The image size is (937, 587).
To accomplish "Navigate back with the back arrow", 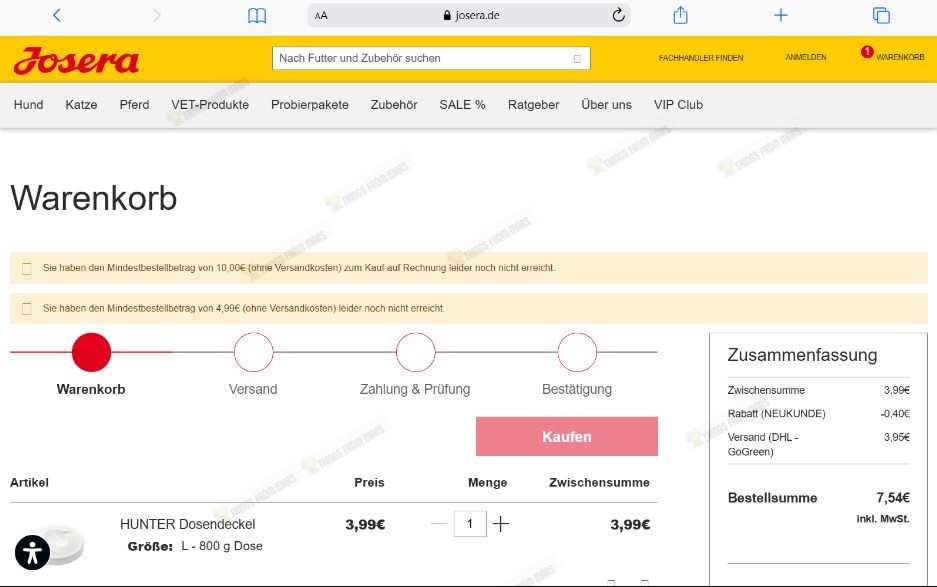I will pos(55,14).
